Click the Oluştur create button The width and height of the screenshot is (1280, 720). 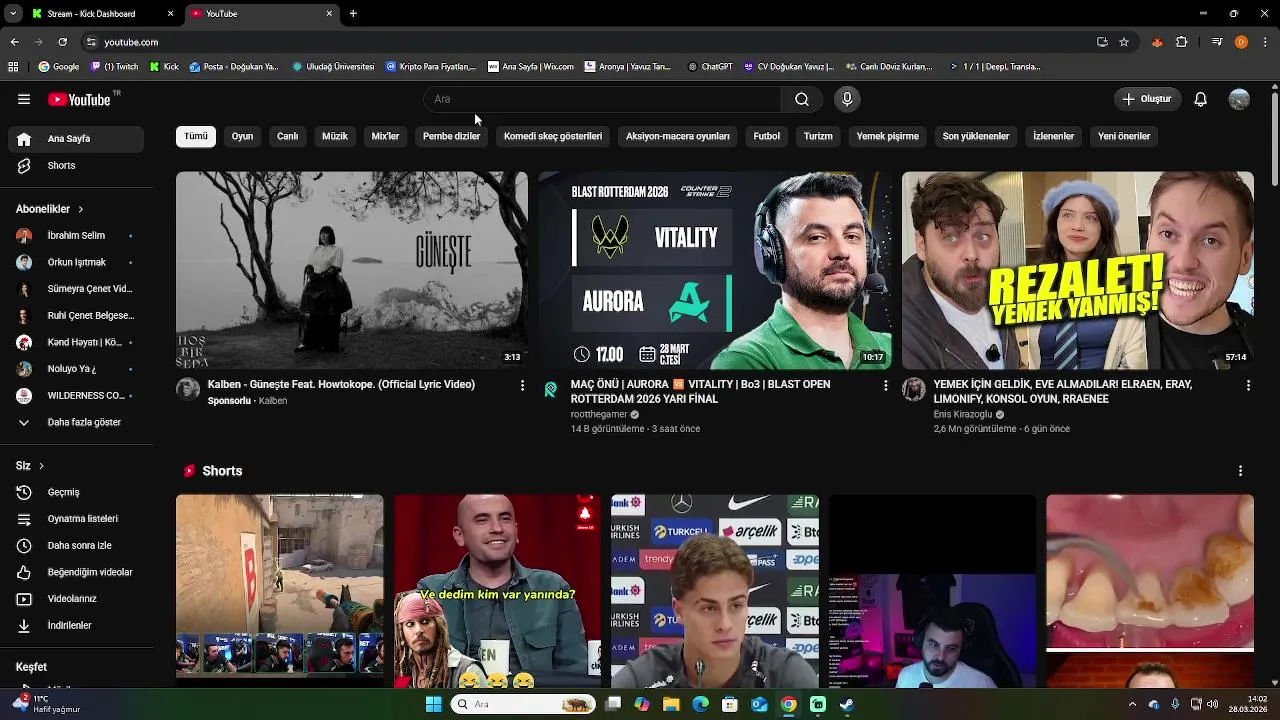(x=1148, y=99)
